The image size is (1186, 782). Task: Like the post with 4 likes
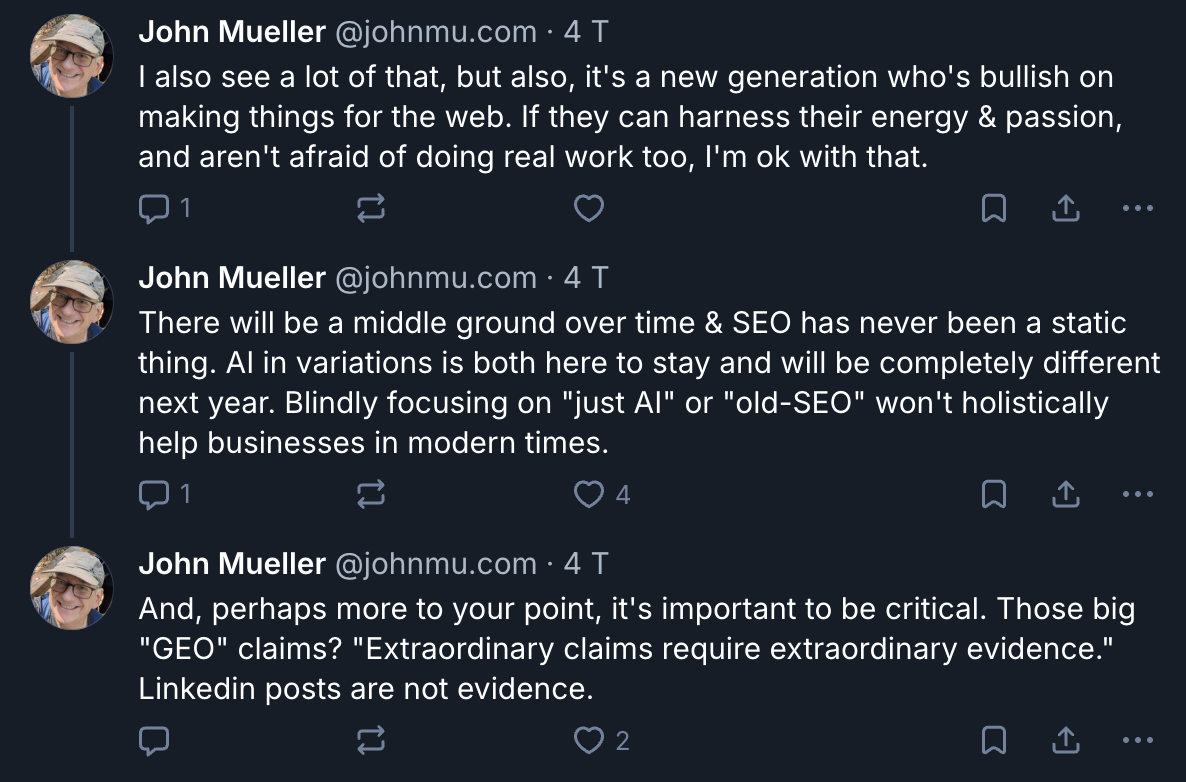coord(589,494)
